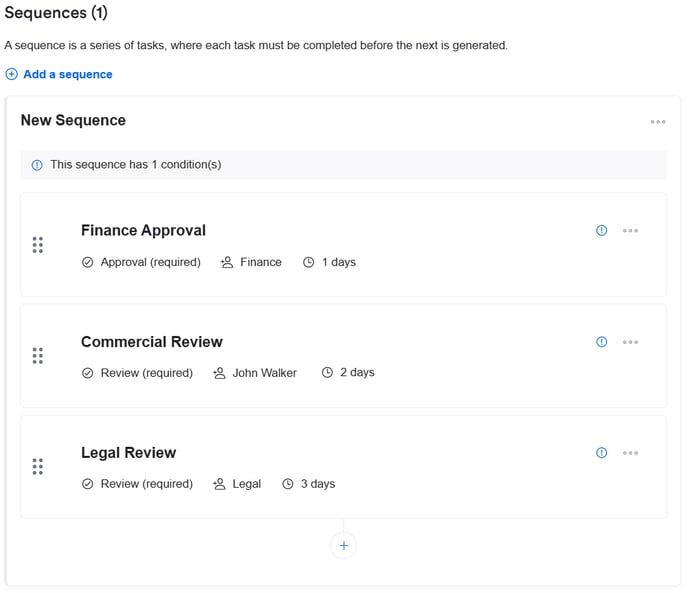
Task: Open the Legal Review more options menu
Action: [630, 452]
